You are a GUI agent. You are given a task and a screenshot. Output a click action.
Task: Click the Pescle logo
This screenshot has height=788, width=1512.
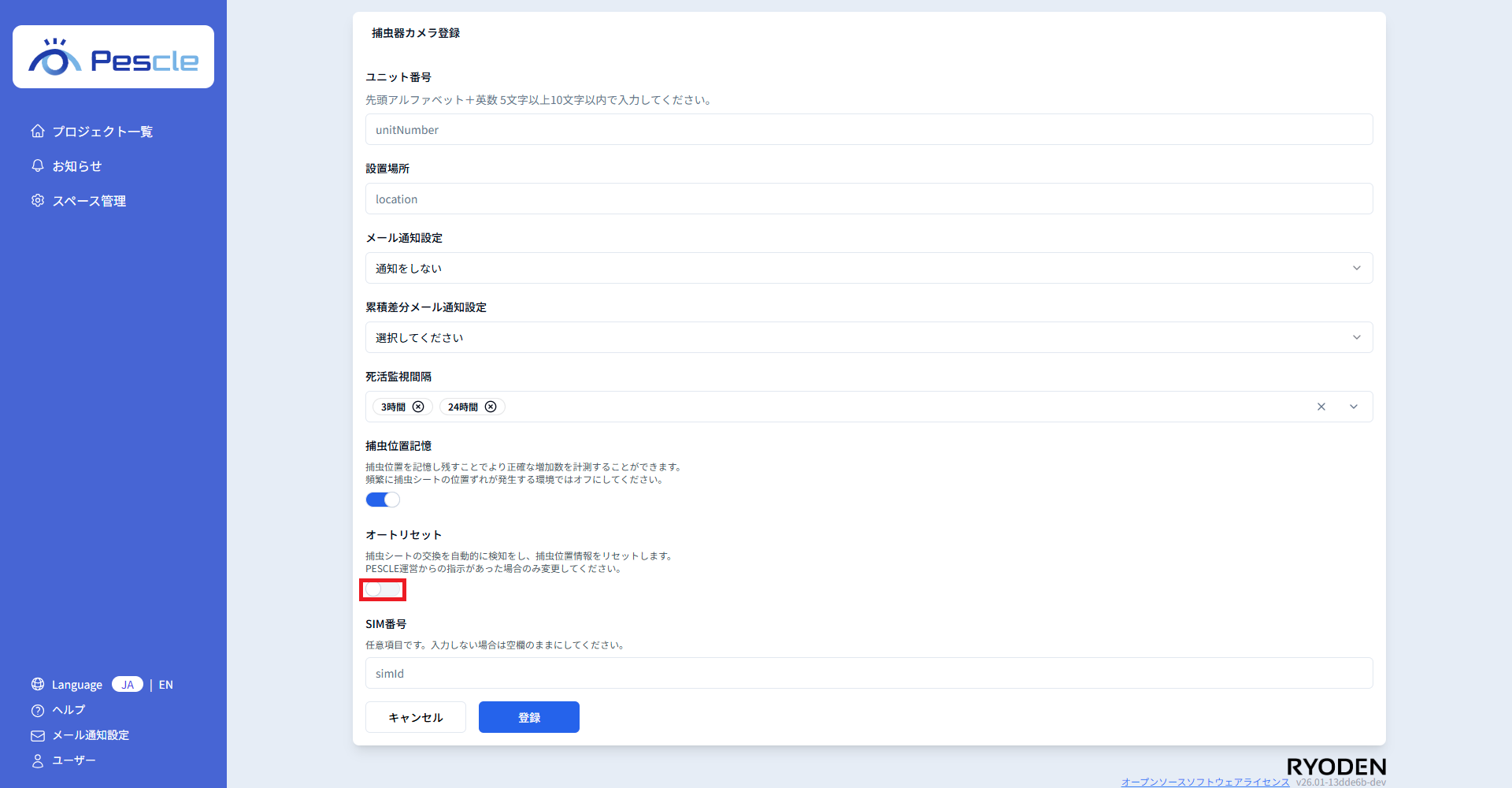pos(113,58)
